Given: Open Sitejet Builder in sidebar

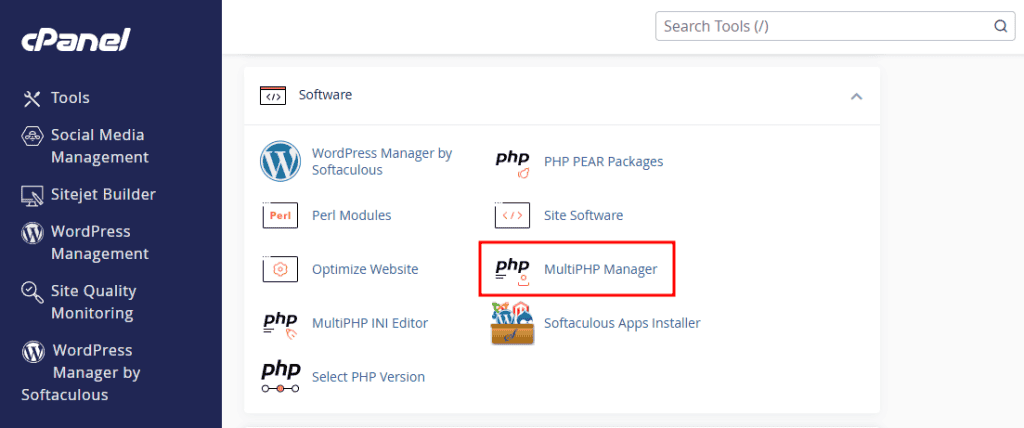Looking at the screenshot, I should [x=103, y=195].
